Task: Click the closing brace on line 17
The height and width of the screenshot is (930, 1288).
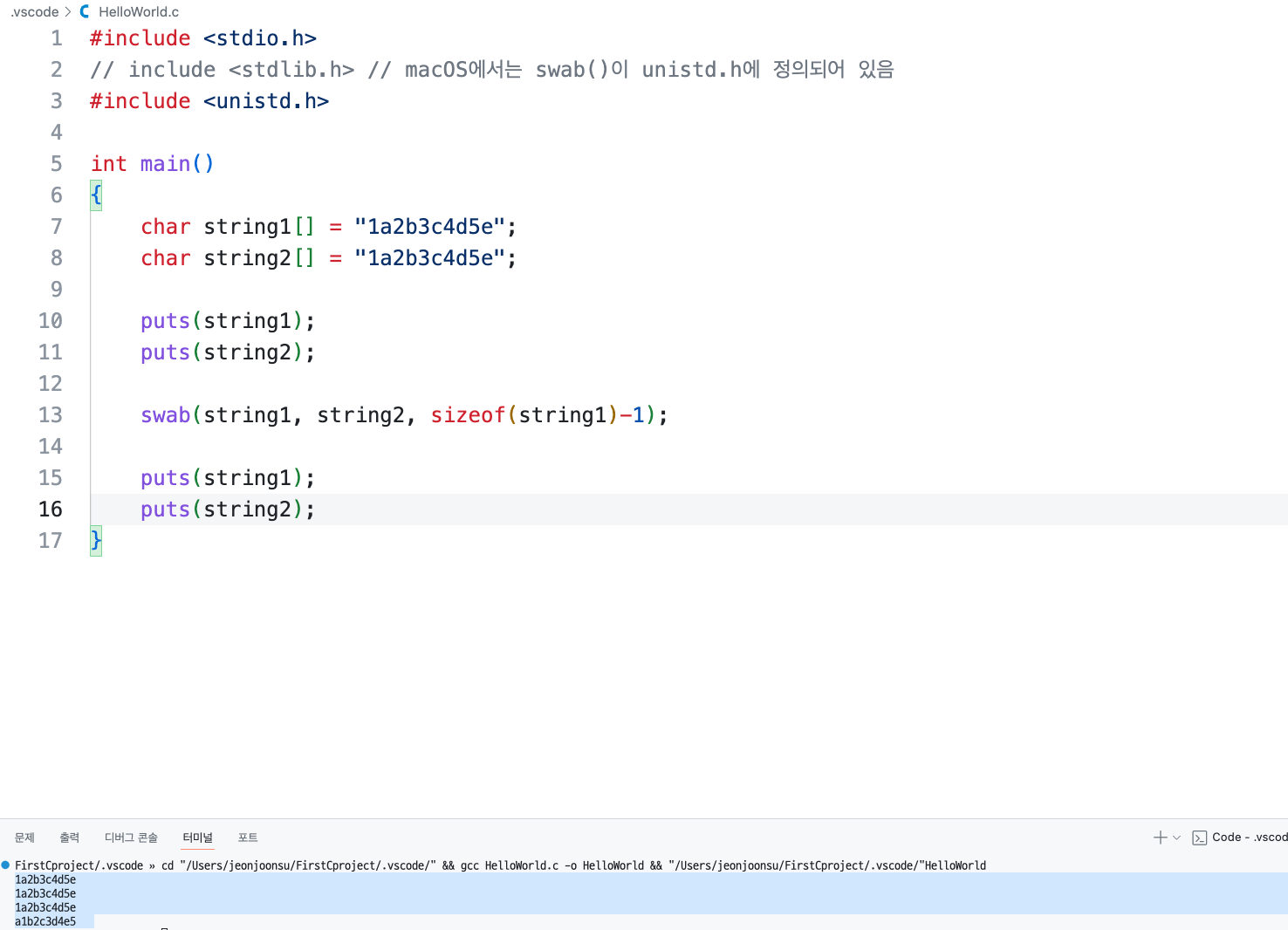Action: 96,541
